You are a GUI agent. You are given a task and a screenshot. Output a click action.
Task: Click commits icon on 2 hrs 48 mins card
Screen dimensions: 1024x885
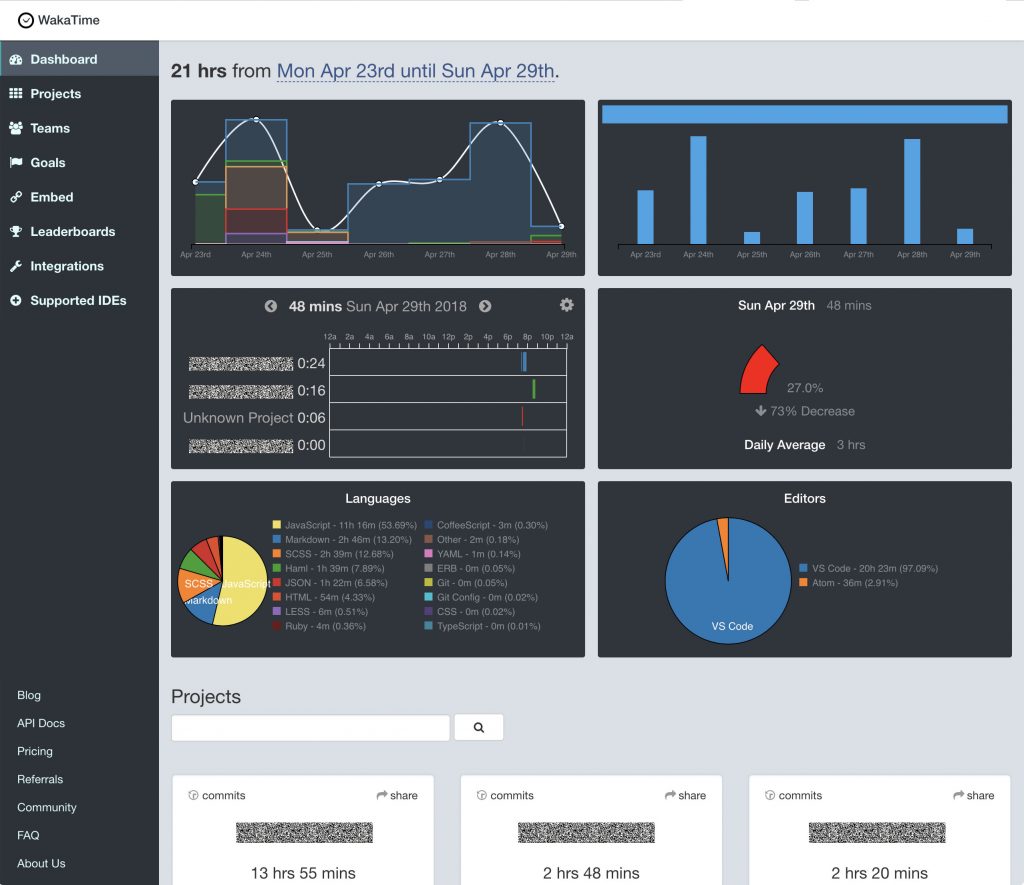pos(481,795)
